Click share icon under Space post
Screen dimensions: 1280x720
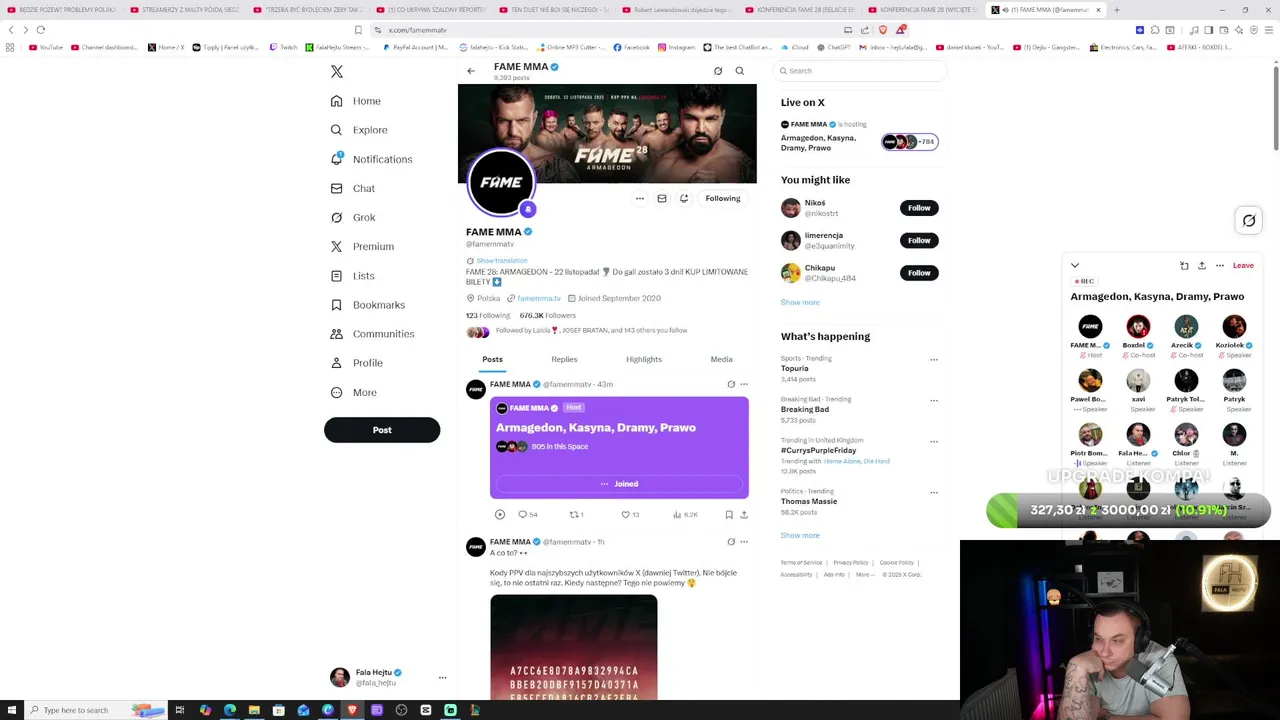pos(744,515)
